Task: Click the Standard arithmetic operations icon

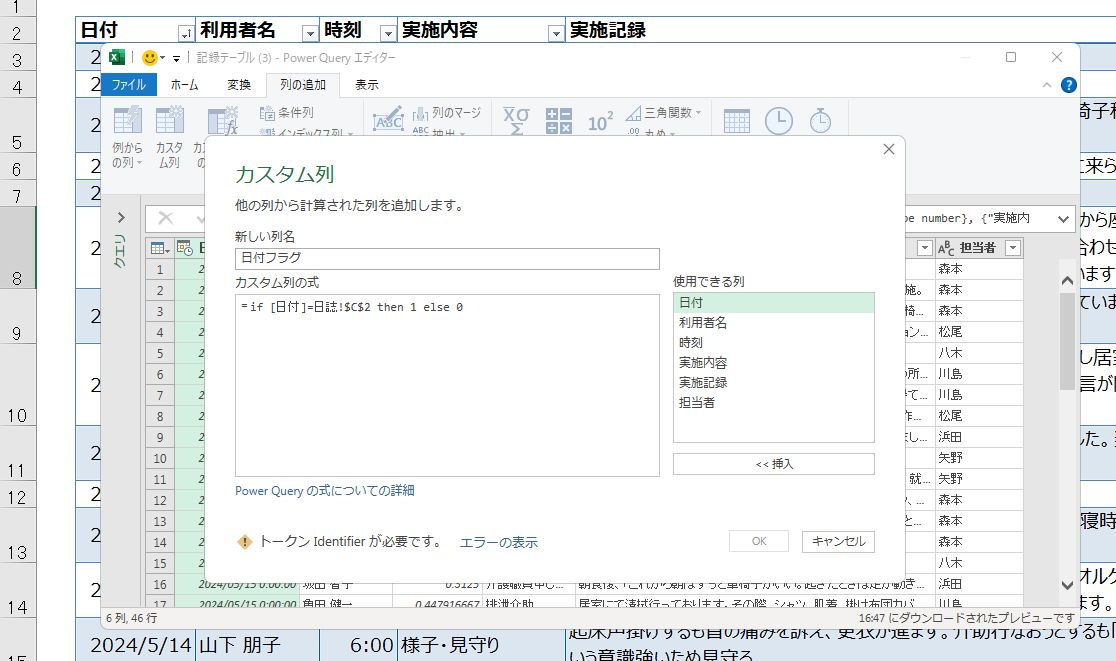Action: point(558,121)
